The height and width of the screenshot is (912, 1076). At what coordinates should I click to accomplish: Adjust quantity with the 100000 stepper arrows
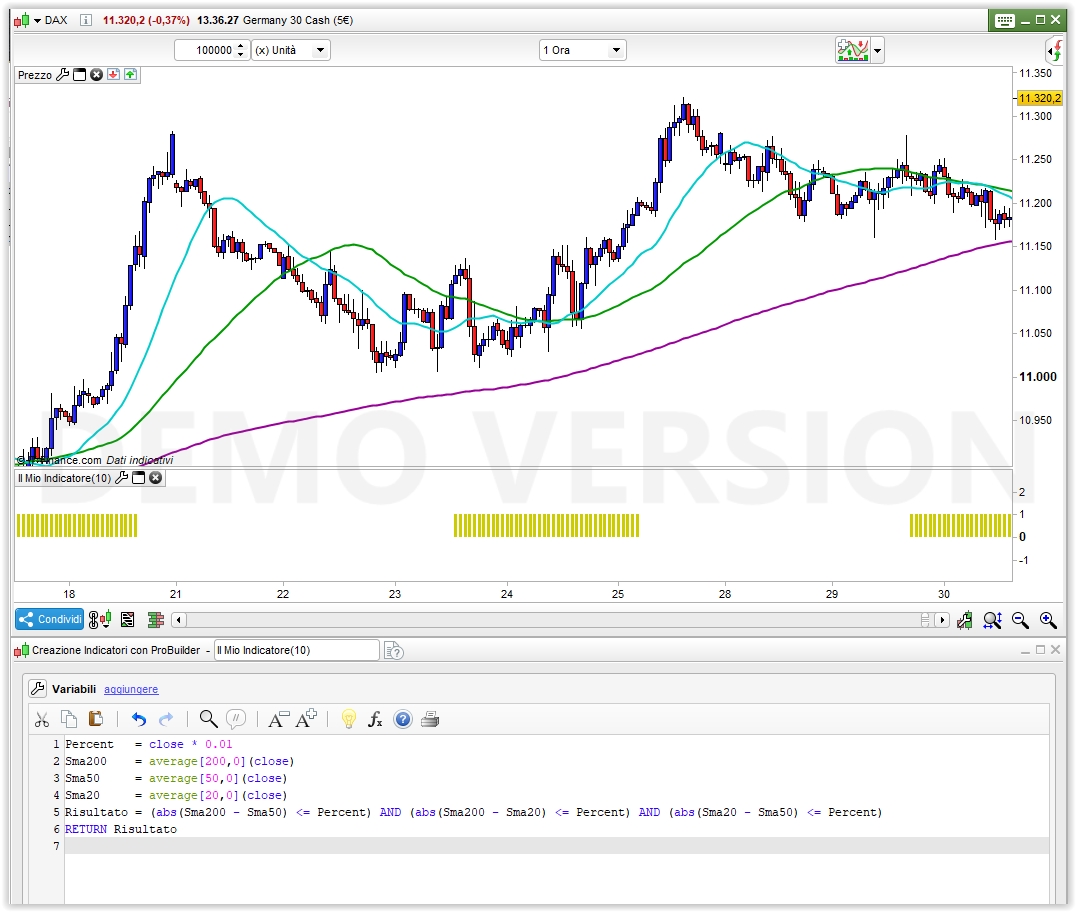(240, 50)
